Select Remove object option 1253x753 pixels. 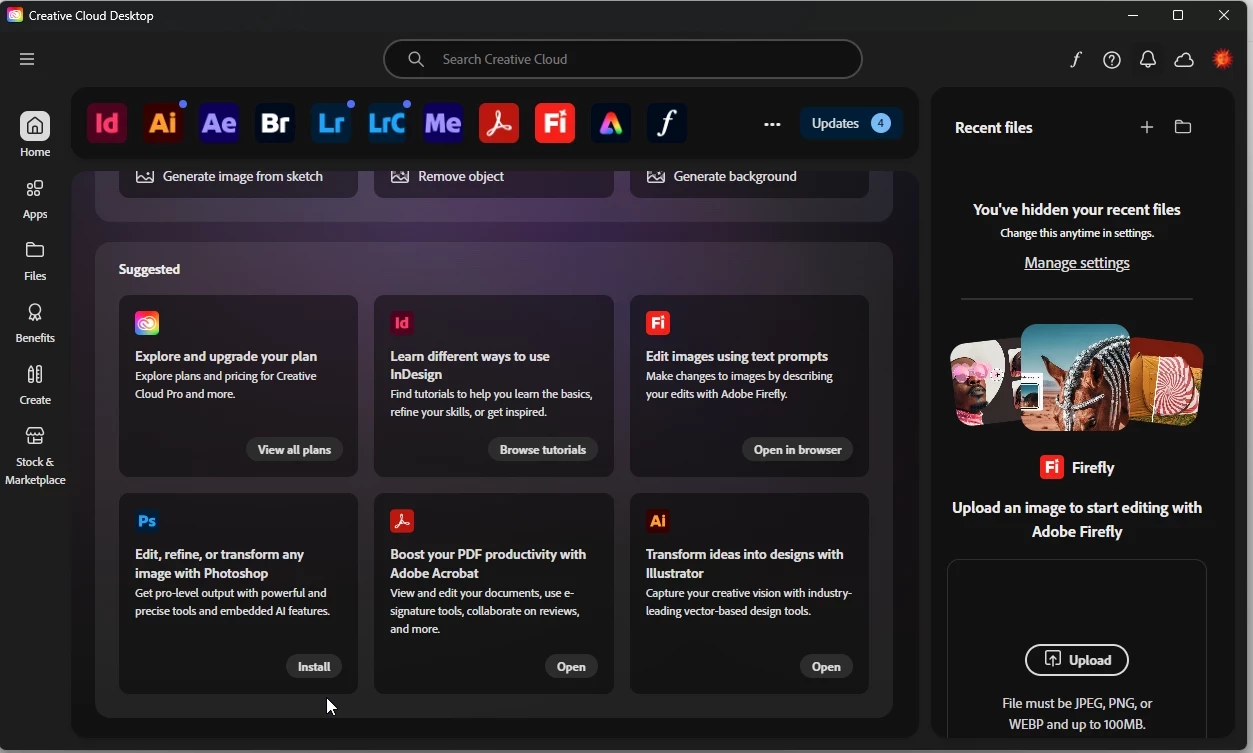point(494,178)
